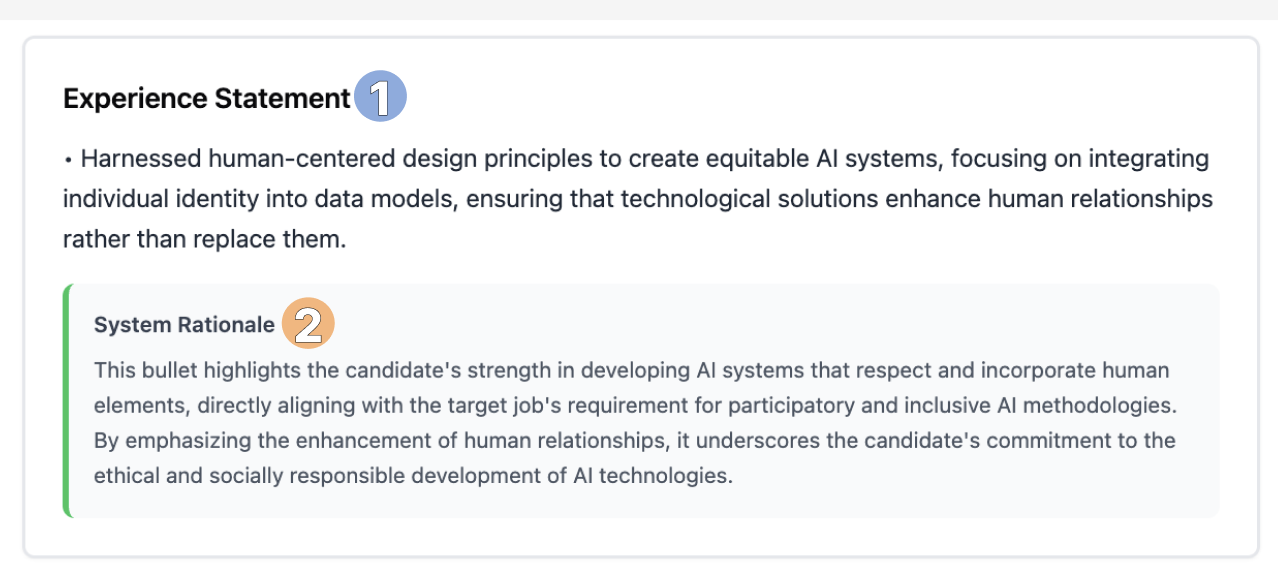Click the bullet marker before Harnessed

[x=68, y=160]
